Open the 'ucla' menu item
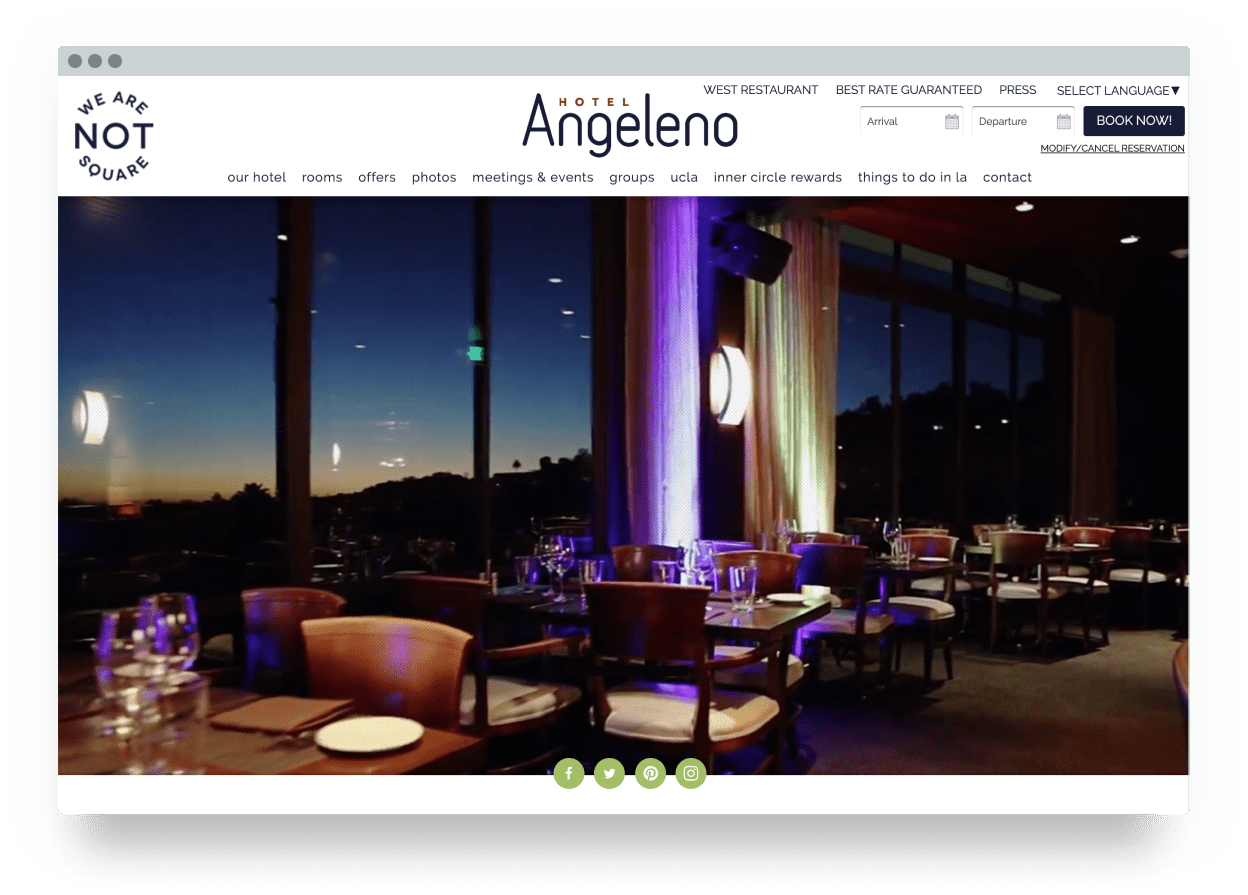Screen dimensions: 1248x895 [684, 177]
